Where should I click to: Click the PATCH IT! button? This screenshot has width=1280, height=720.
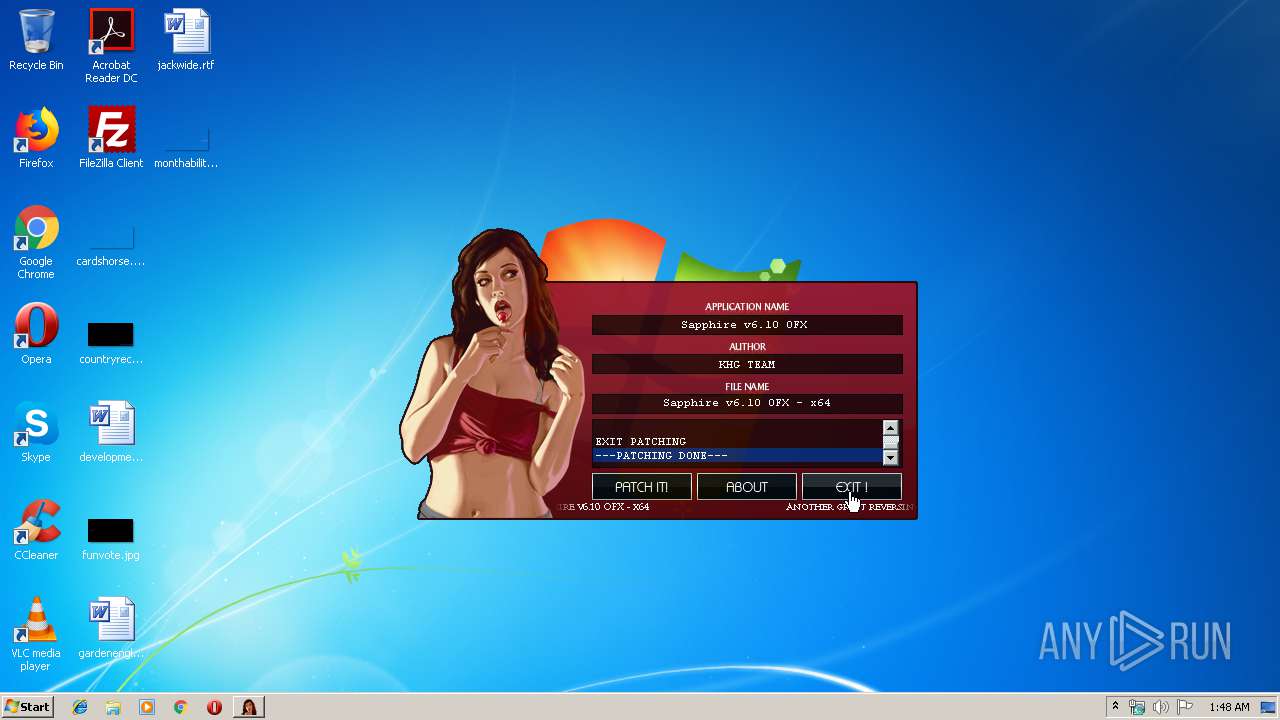click(642, 487)
